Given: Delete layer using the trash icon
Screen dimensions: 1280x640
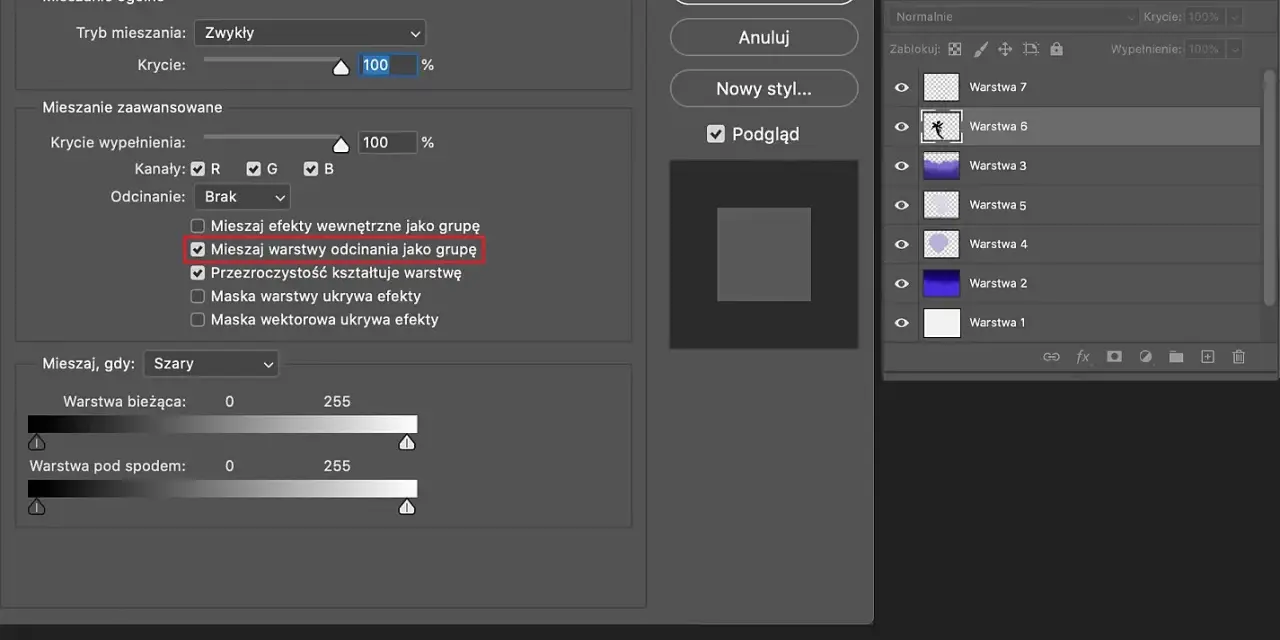Looking at the screenshot, I should [1239, 357].
